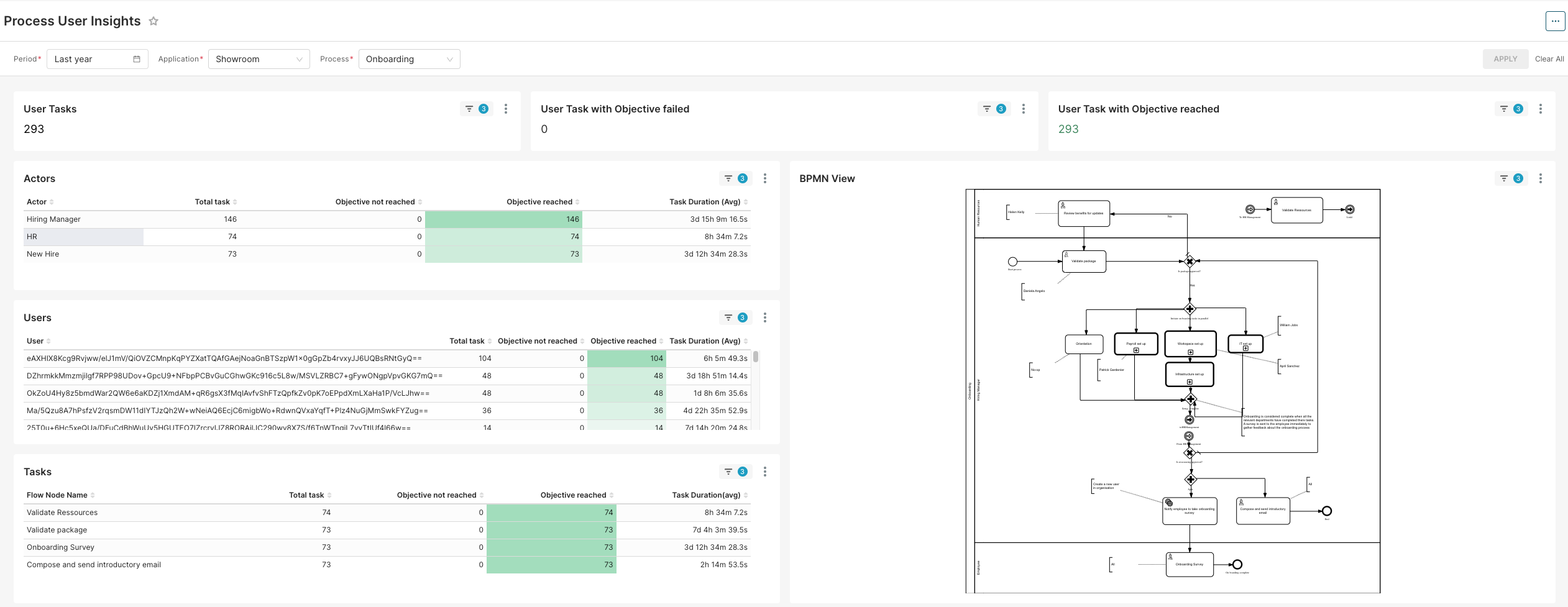Click the Validate package task row
This screenshot has width=1568, height=607.
tap(387, 530)
